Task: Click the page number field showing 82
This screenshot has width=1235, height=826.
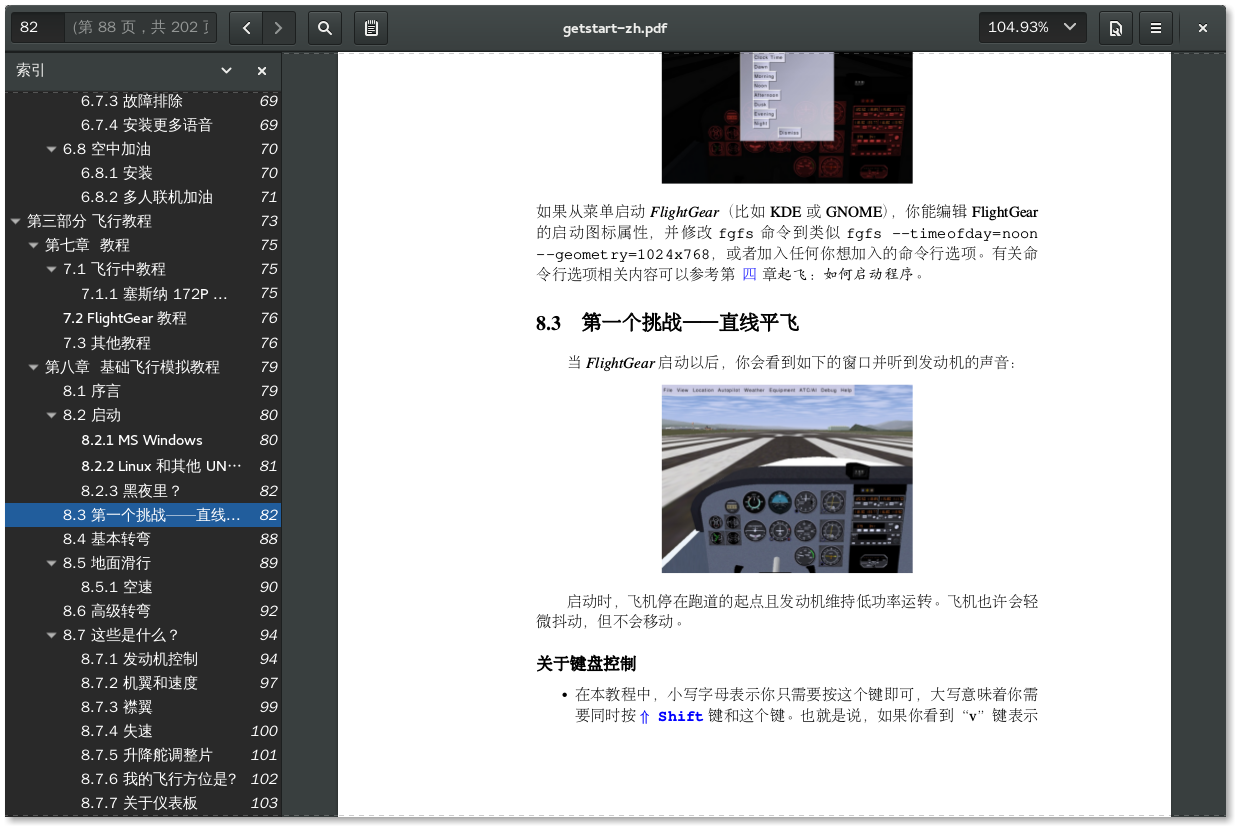Action: click(x=38, y=28)
